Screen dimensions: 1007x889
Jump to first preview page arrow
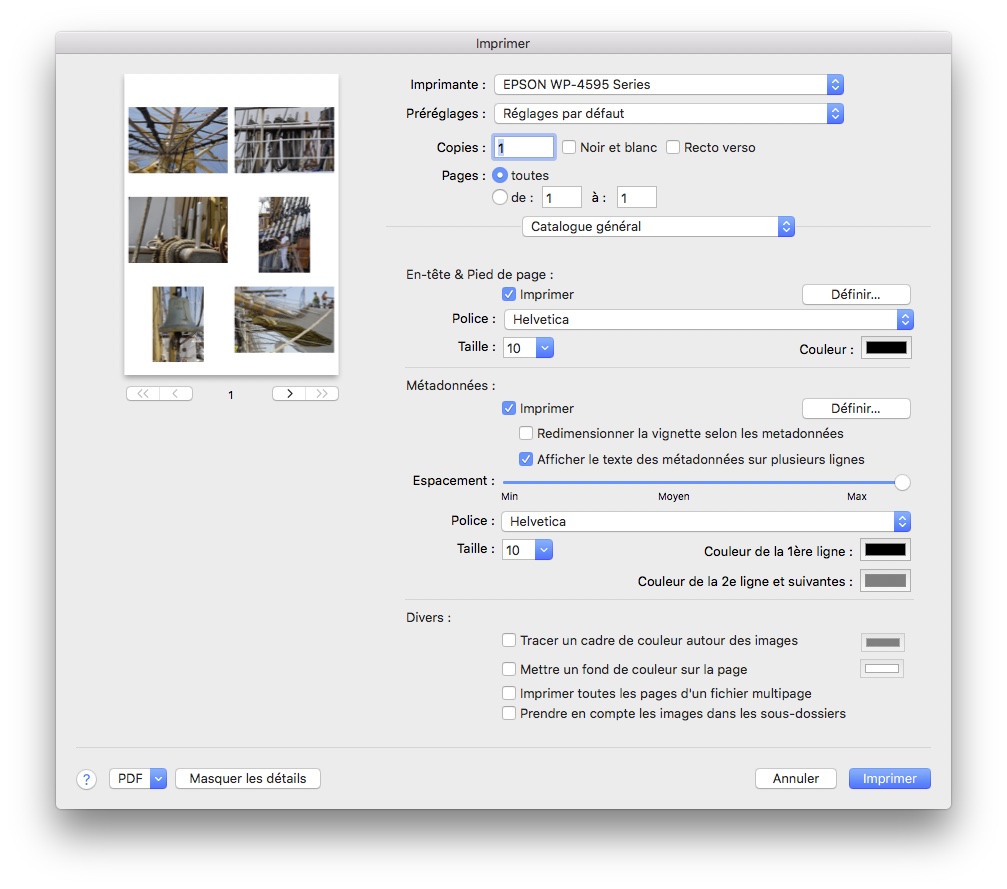(x=143, y=394)
